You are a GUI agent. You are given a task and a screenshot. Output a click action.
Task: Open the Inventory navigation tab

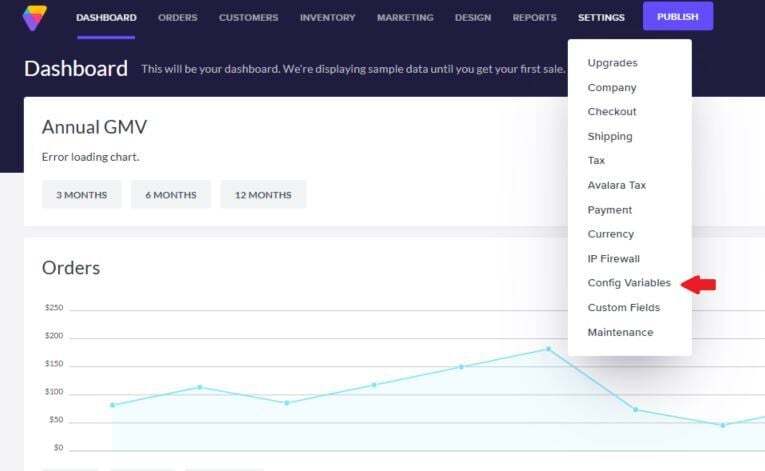[x=327, y=18]
